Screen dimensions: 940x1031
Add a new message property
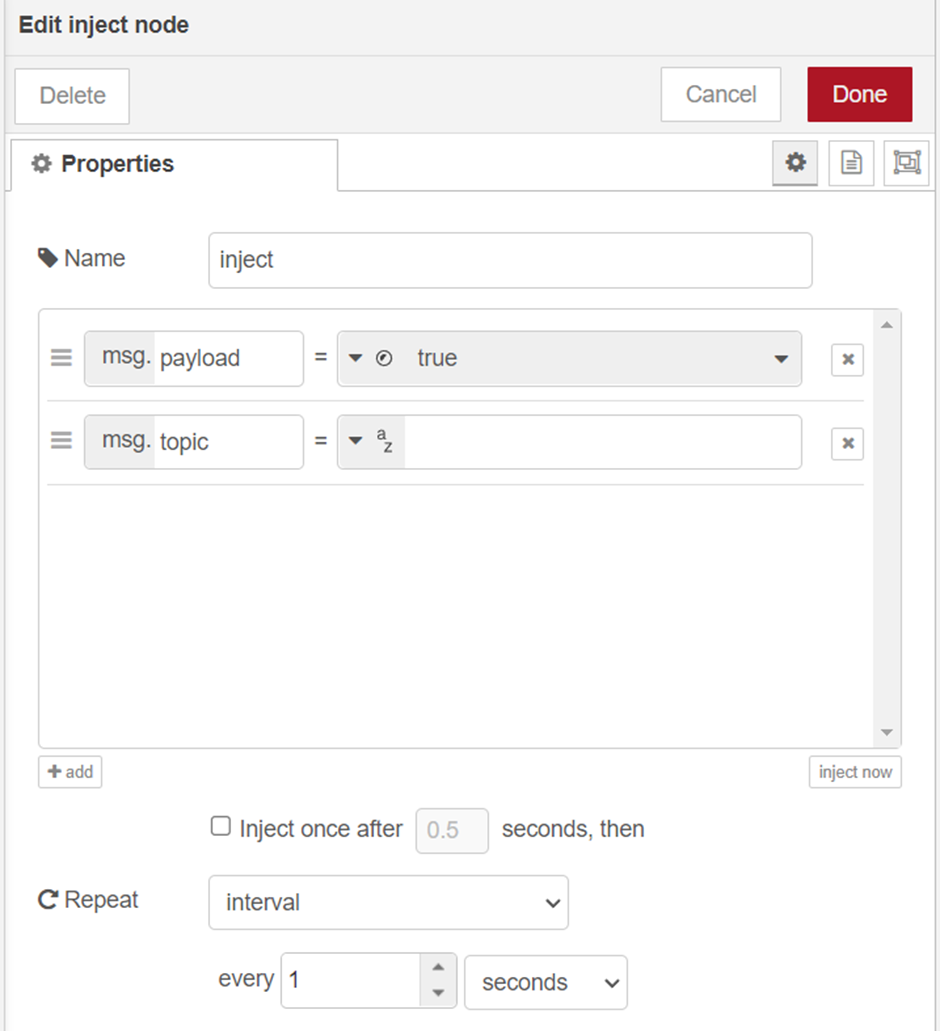pyautogui.click(x=70, y=772)
